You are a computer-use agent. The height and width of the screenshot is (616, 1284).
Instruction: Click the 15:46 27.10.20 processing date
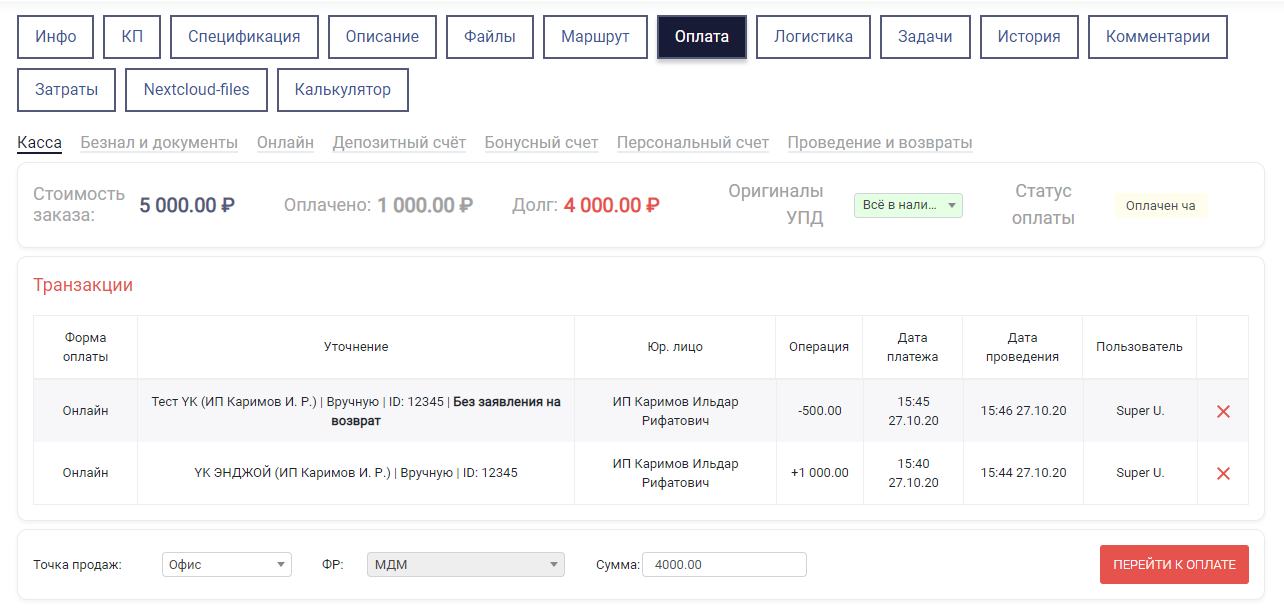pyautogui.click(x=1022, y=411)
